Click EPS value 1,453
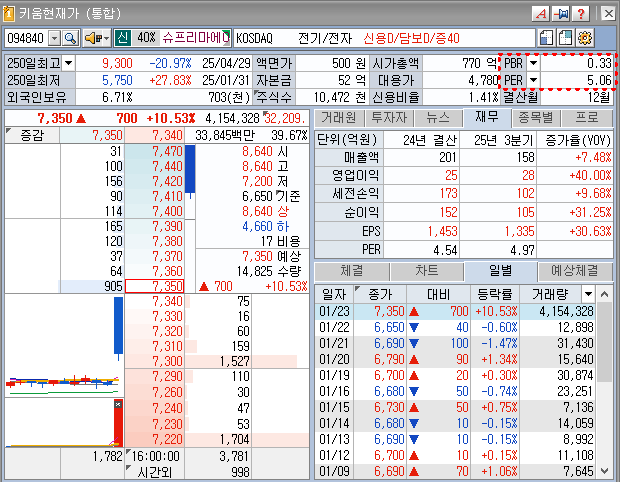This screenshot has width=620, height=482. [442, 231]
